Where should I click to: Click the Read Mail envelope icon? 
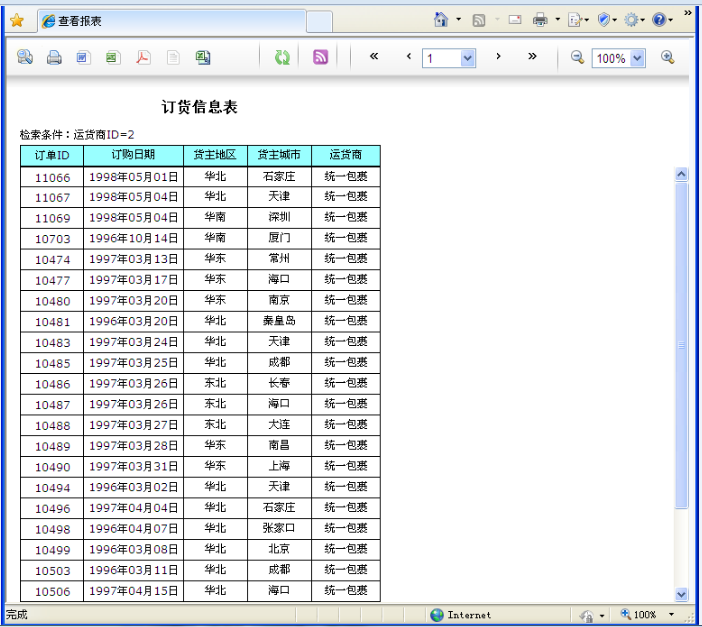tap(515, 20)
